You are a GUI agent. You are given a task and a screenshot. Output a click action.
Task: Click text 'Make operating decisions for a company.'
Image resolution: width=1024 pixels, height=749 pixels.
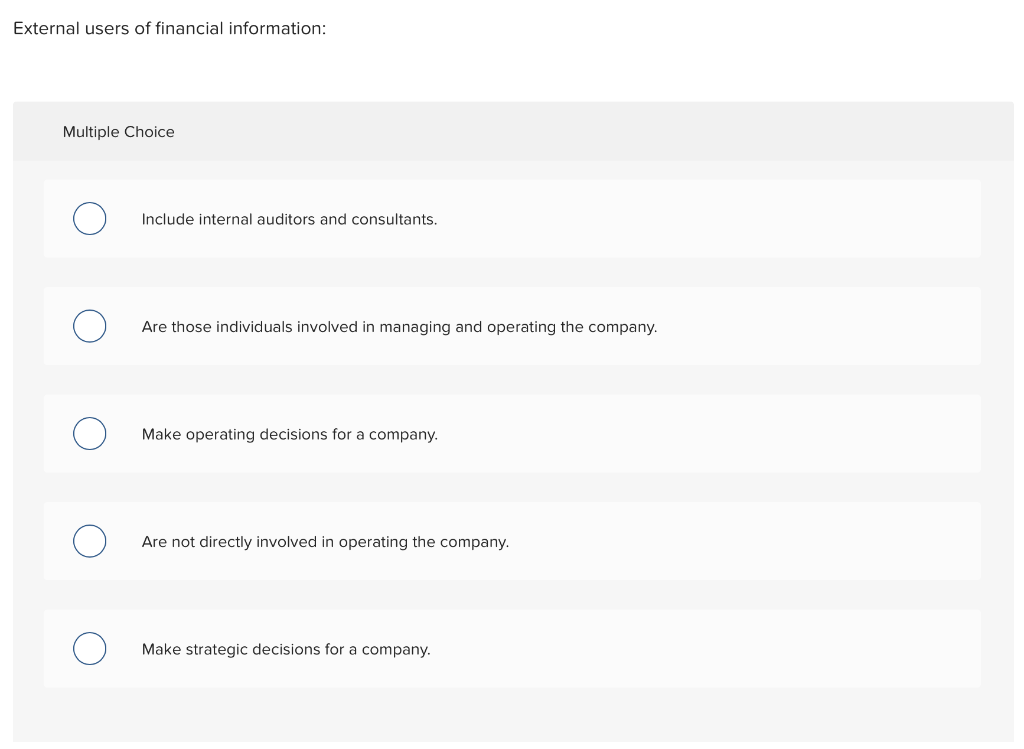tap(290, 434)
